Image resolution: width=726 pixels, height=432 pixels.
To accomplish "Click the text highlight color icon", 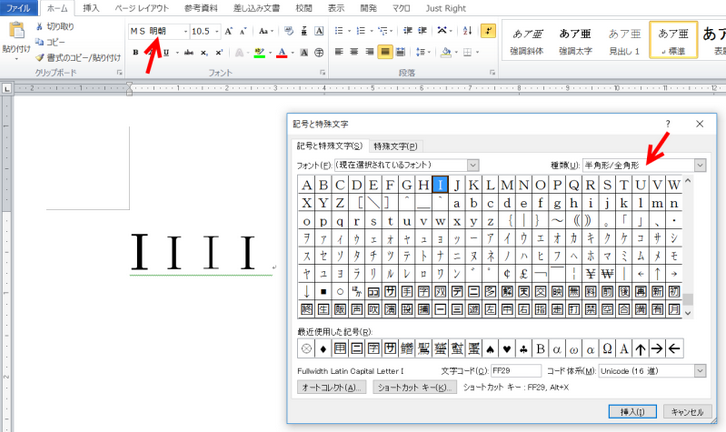I will point(259,52).
